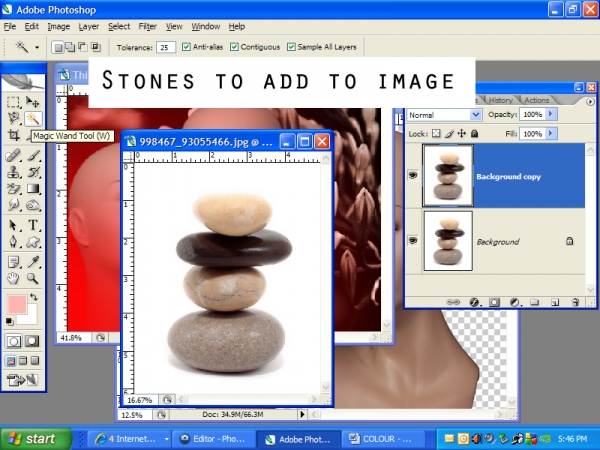Image resolution: width=600 pixels, height=450 pixels.
Task: Select the Healing Brush tool
Action: 13,156
